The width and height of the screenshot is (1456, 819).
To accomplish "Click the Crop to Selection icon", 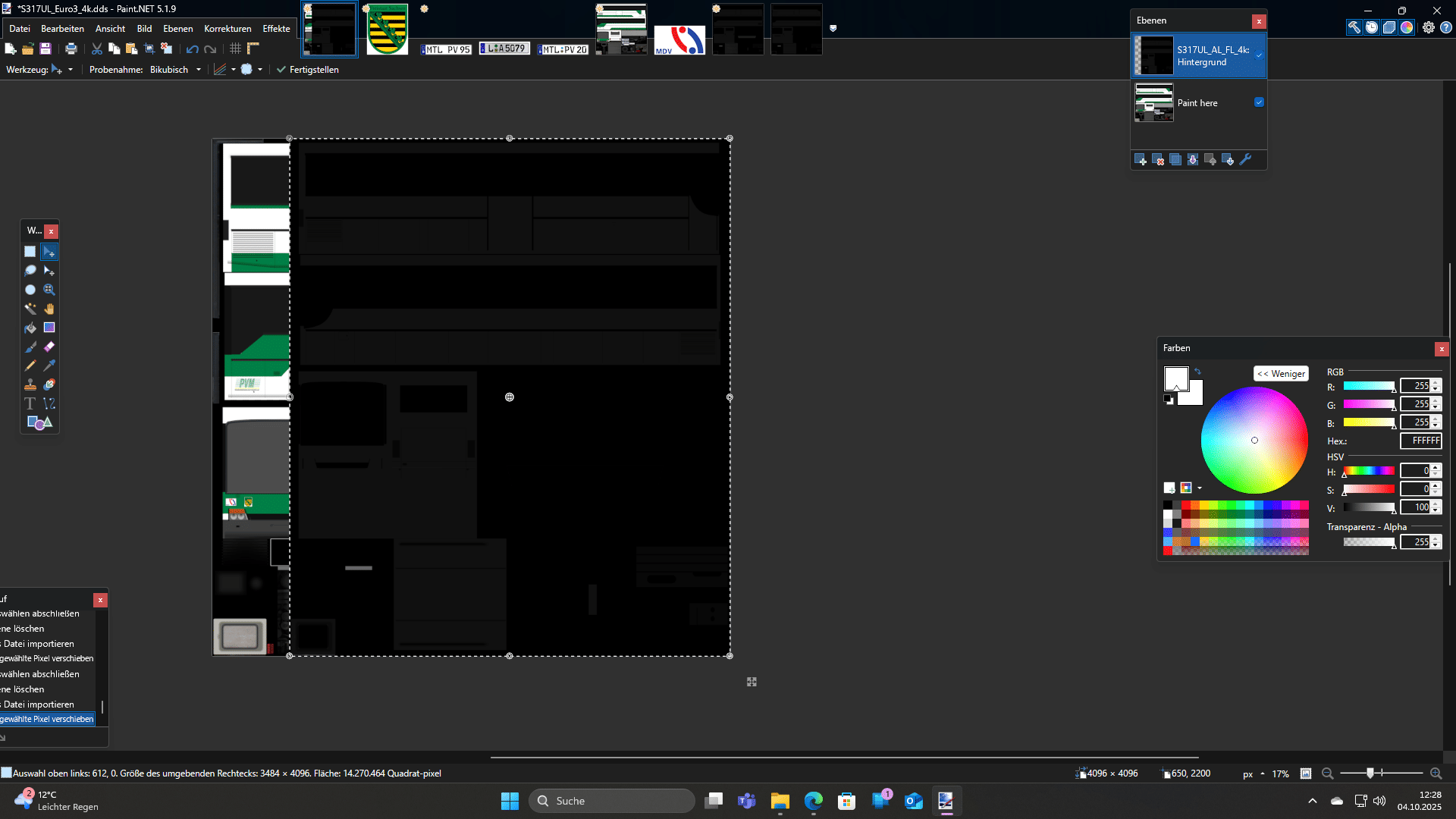I will (x=149, y=49).
